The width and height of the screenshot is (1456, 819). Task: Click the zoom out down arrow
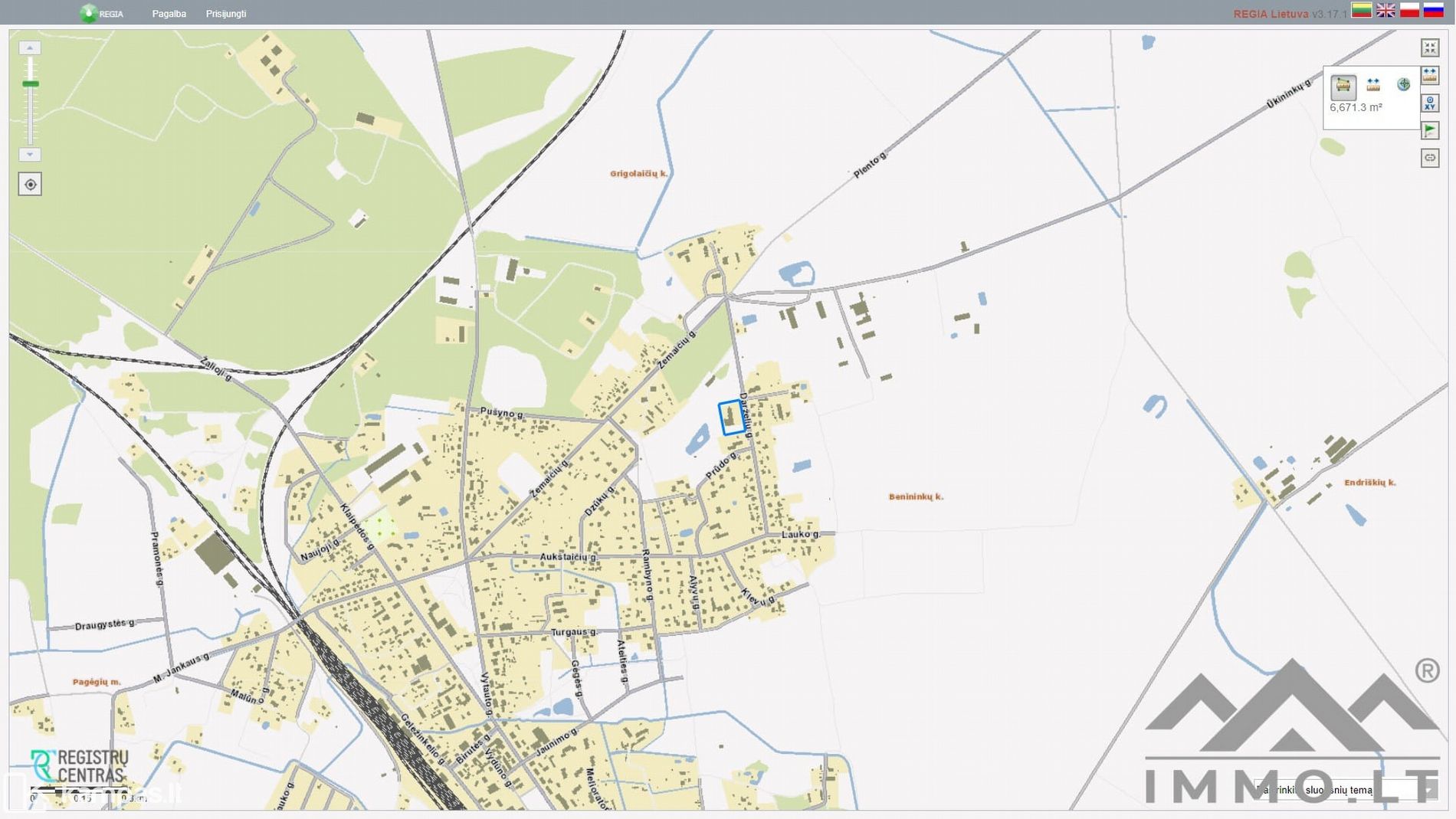point(30,155)
